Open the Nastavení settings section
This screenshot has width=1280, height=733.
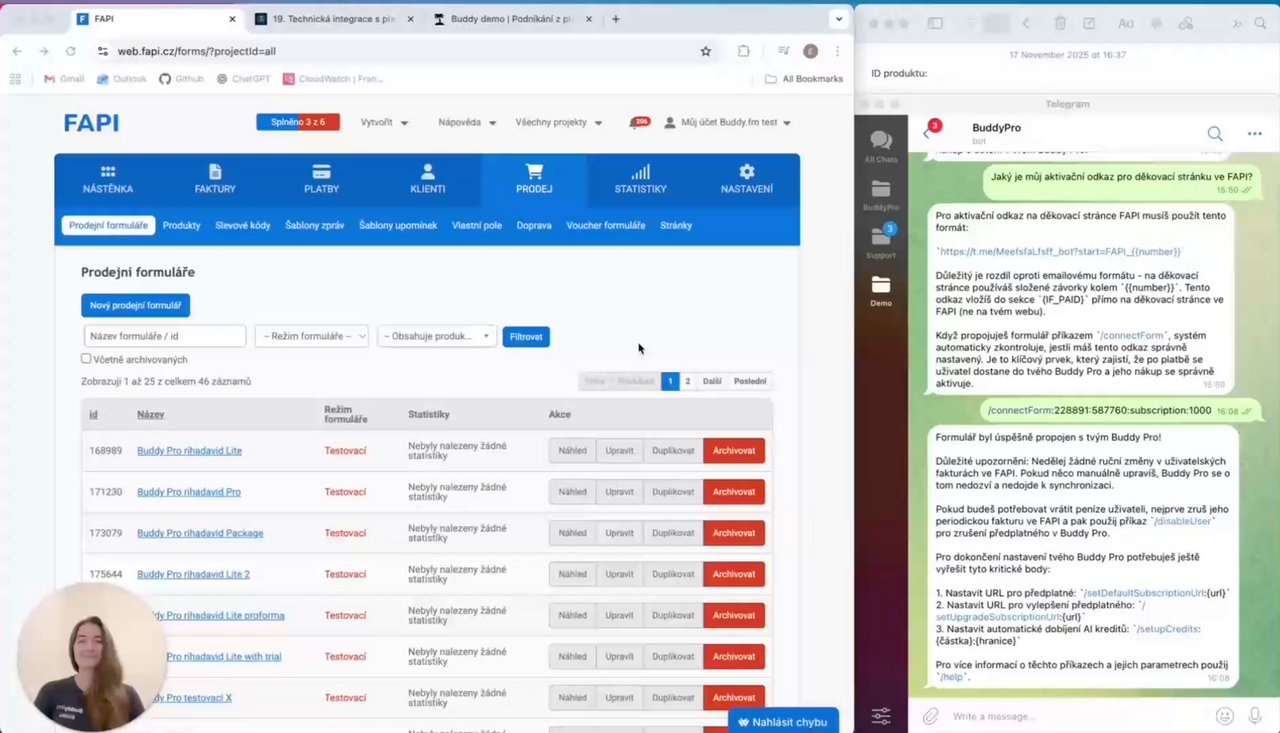(746, 179)
